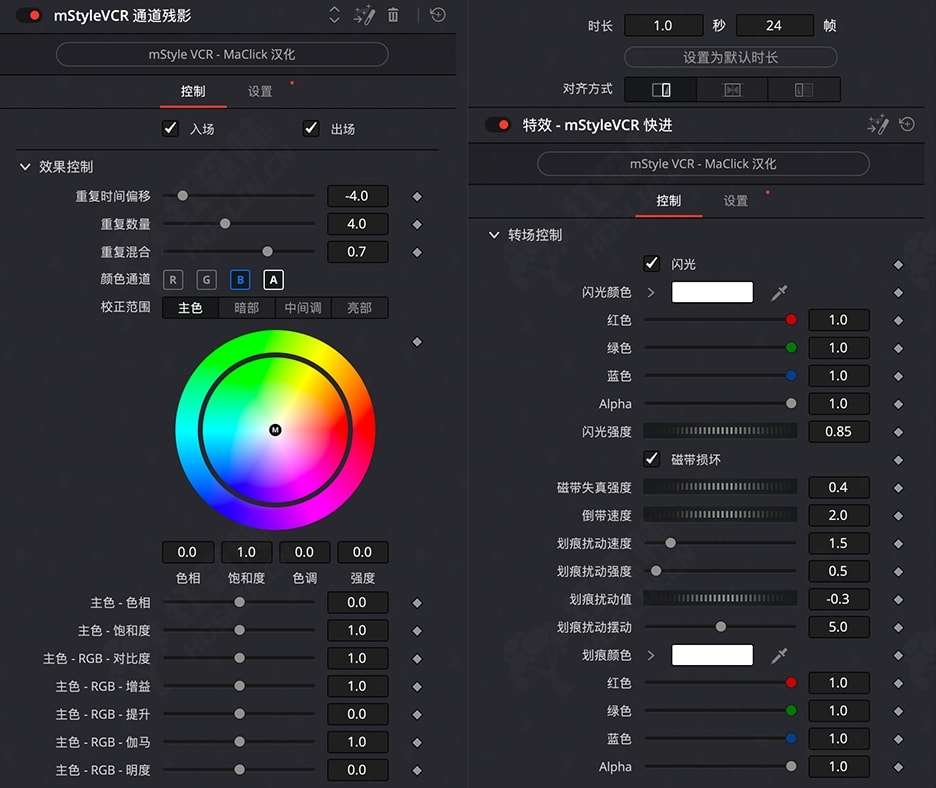Click the 重复时间偏移 value field
Screen dimensions: 936x788
pyautogui.click(x=357, y=196)
